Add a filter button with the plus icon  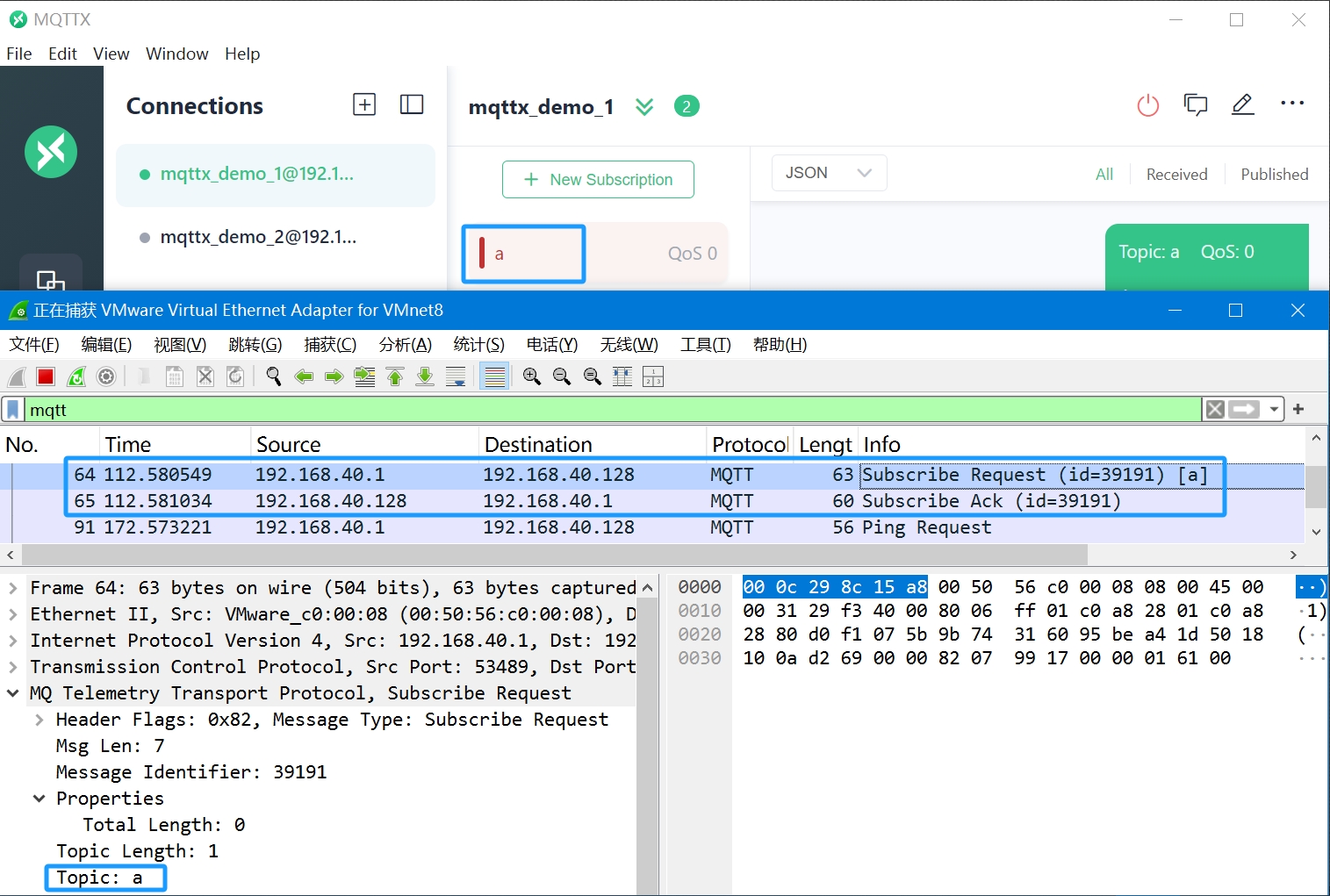click(1298, 409)
